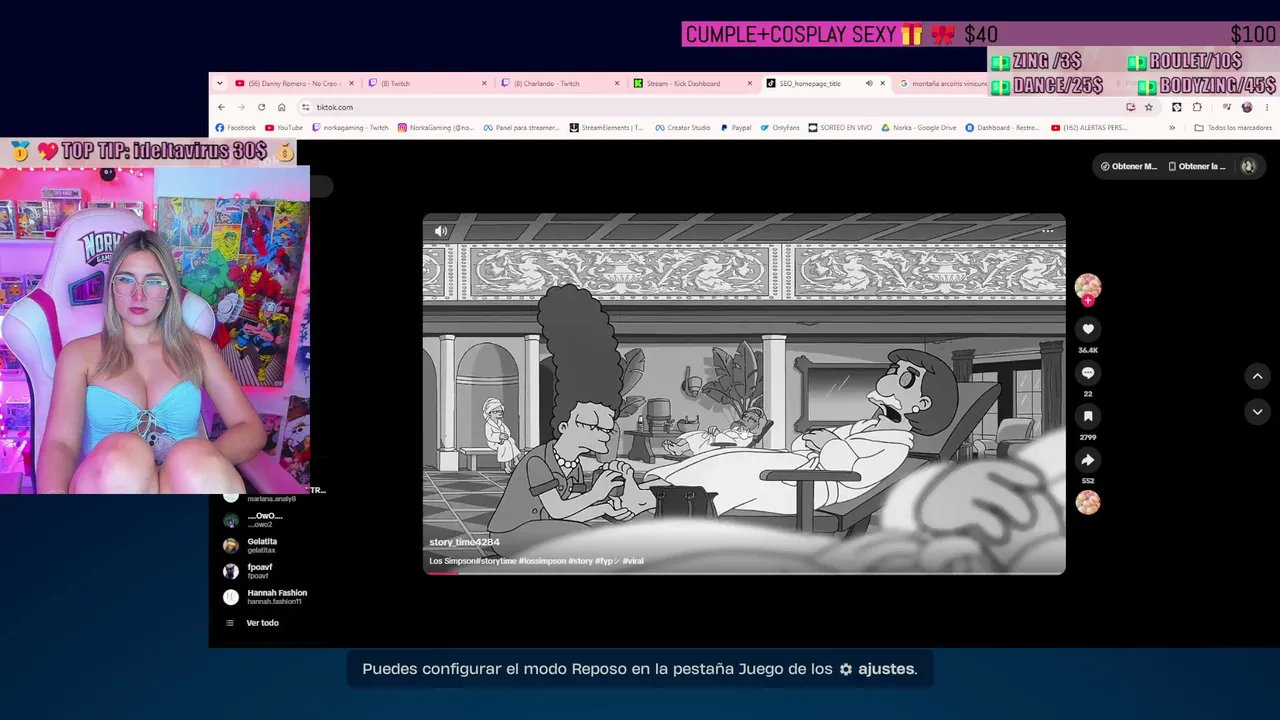Open the Panel para streamer bookmark
The width and height of the screenshot is (1280, 720).
coord(522,128)
